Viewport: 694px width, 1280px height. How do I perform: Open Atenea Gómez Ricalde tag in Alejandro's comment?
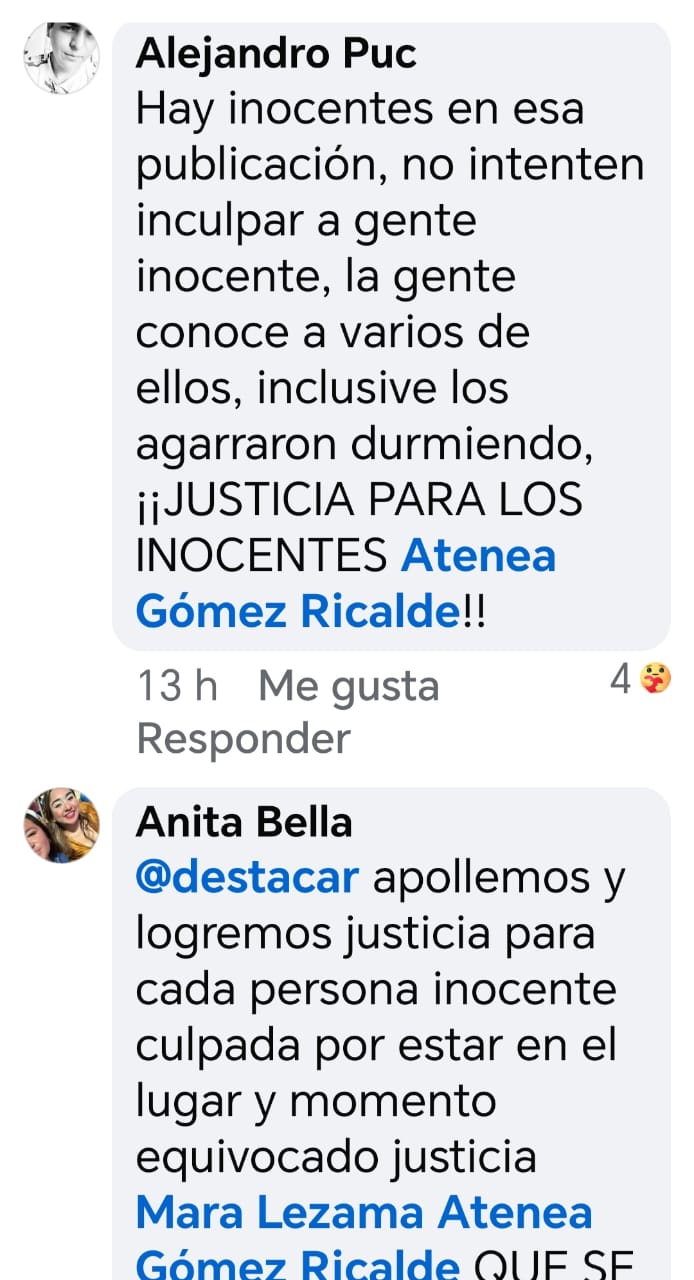[x=346, y=584]
